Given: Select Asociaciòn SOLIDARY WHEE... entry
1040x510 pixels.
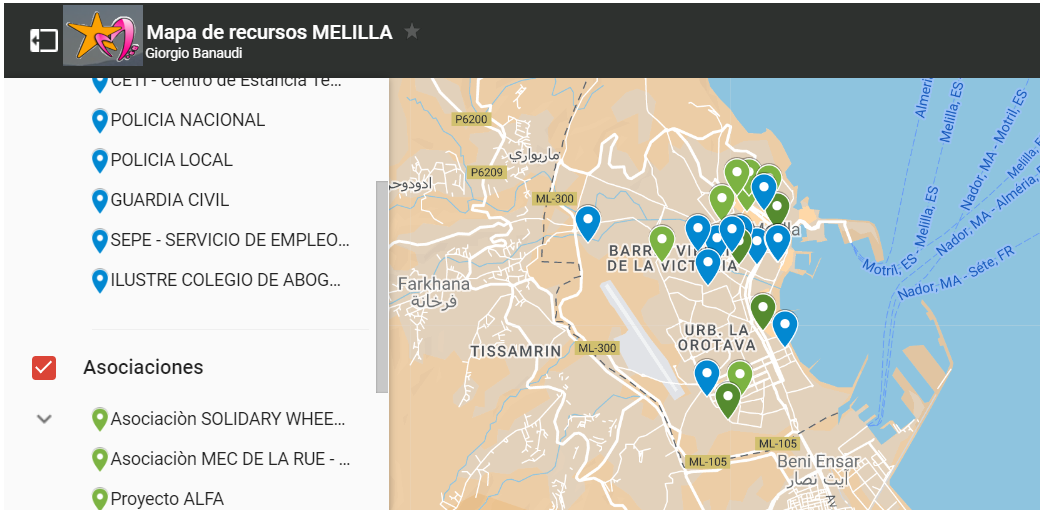Looking at the screenshot, I should (x=228, y=419).
